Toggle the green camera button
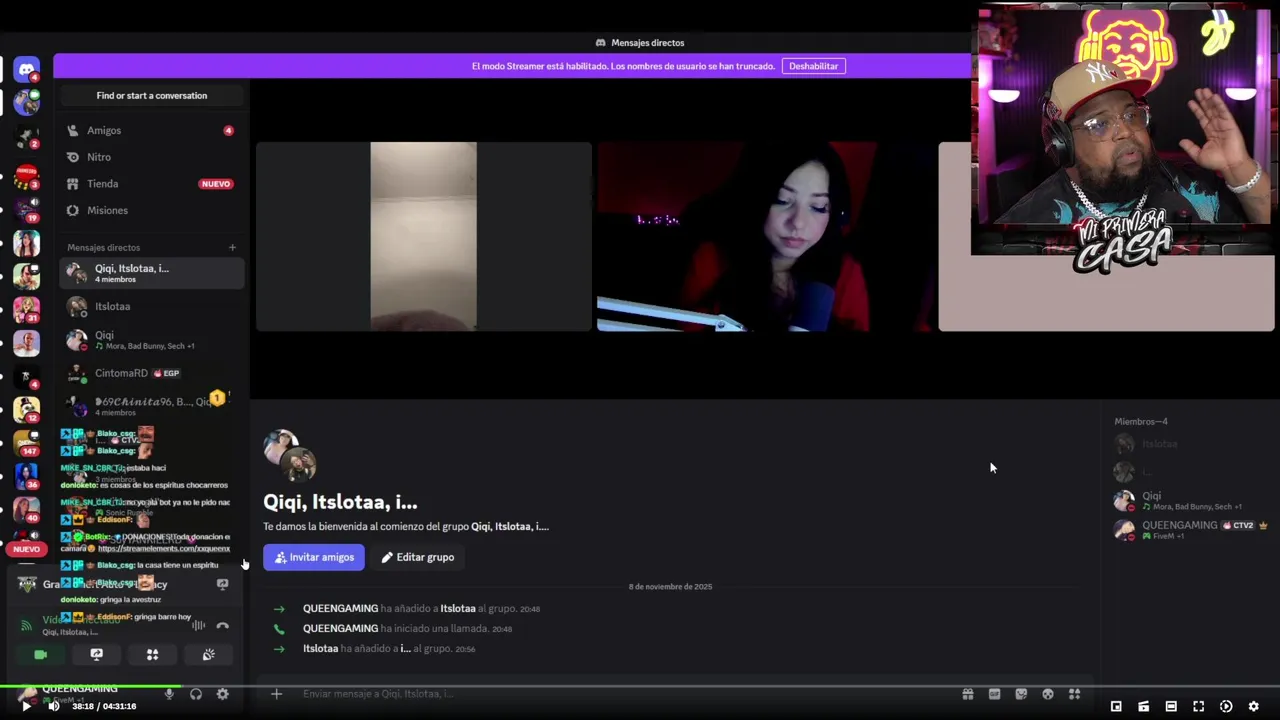Viewport: 1280px width, 720px height. 40,654
